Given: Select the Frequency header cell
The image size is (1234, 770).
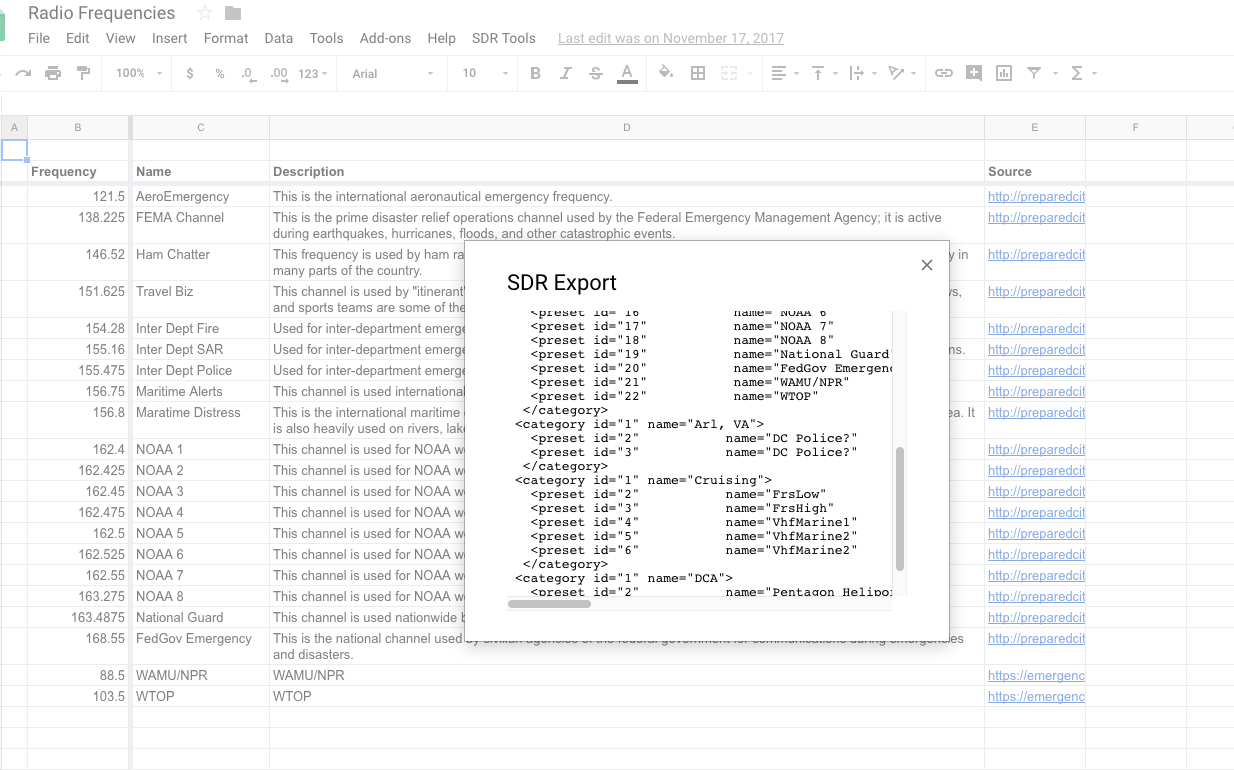Looking at the screenshot, I should click(x=78, y=171).
